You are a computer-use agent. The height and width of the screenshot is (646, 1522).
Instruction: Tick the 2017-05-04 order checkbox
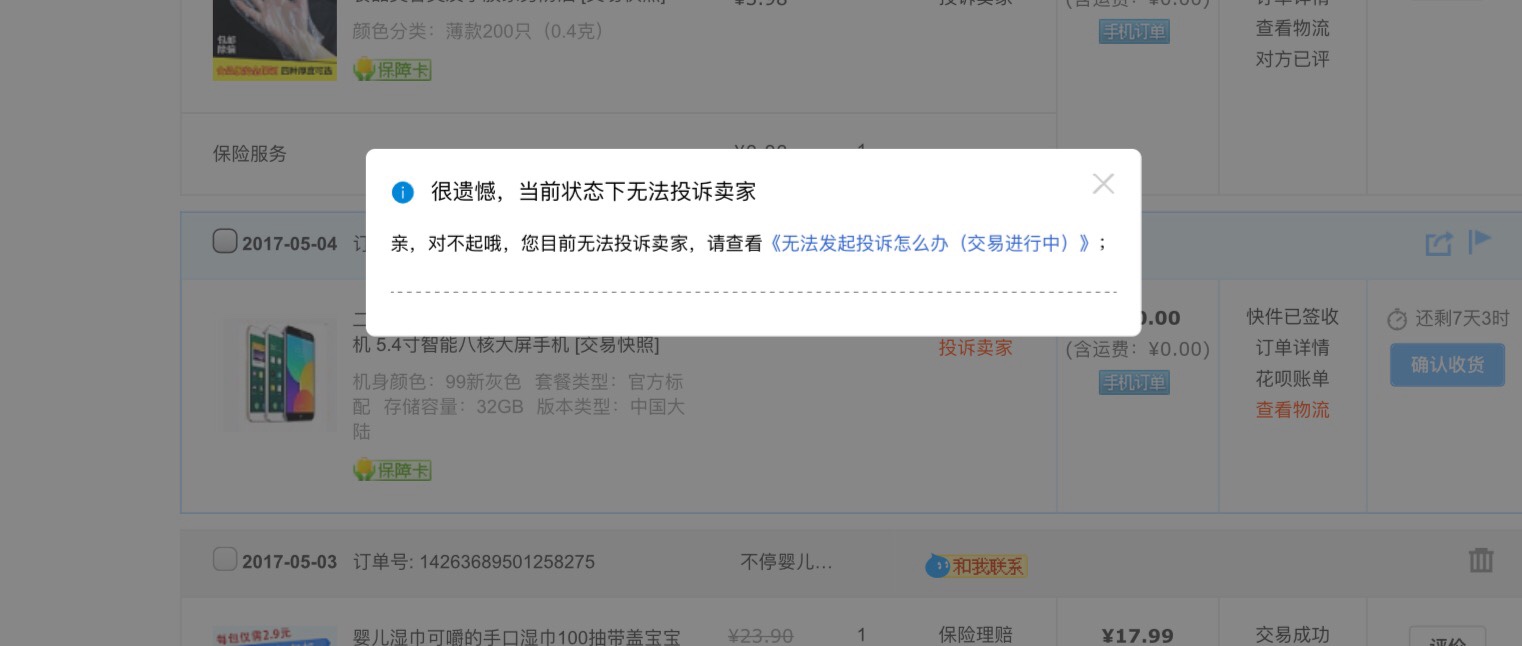[225, 241]
